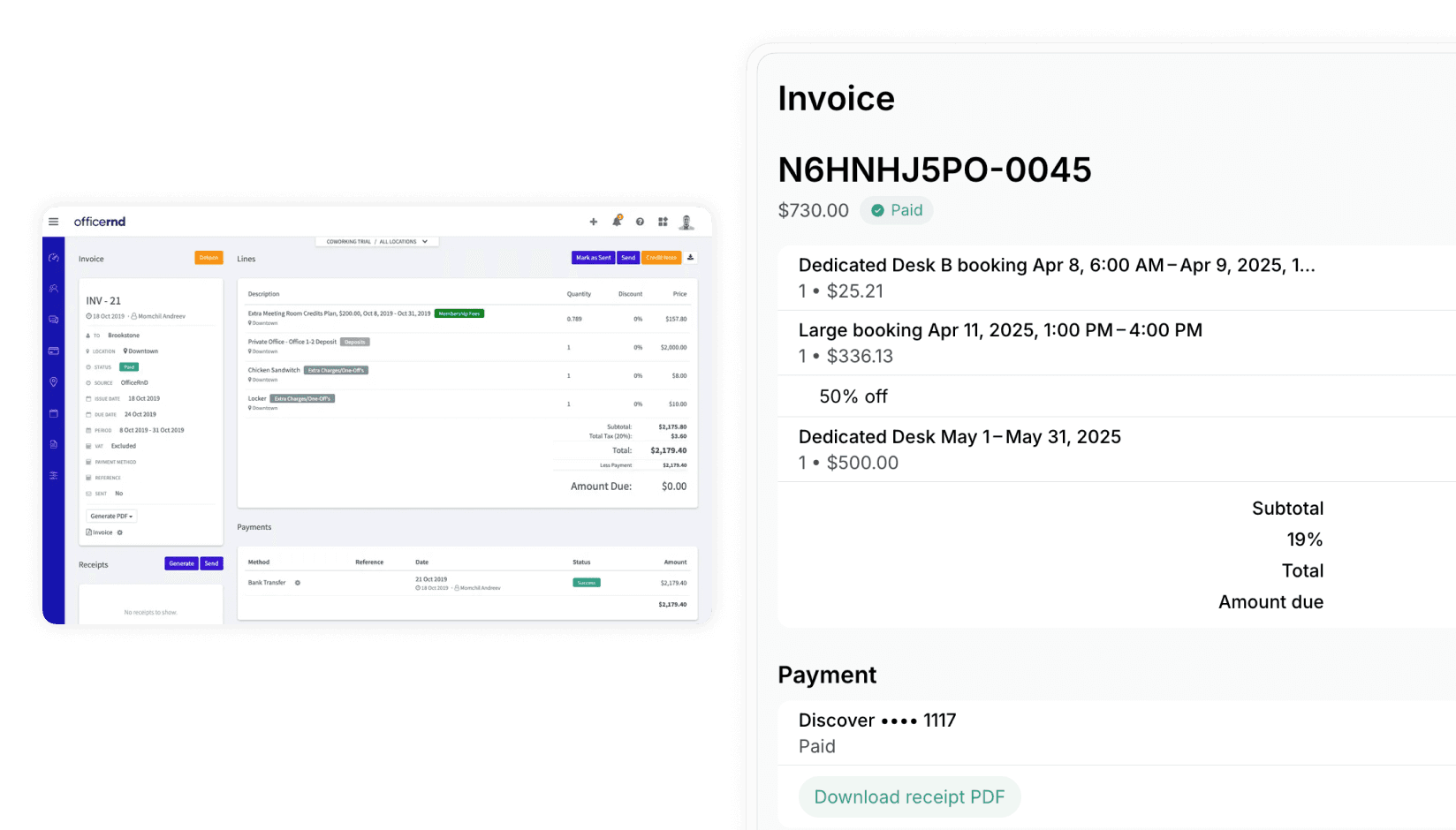Open the dashboard speedometer icon in sidebar

tap(52, 257)
